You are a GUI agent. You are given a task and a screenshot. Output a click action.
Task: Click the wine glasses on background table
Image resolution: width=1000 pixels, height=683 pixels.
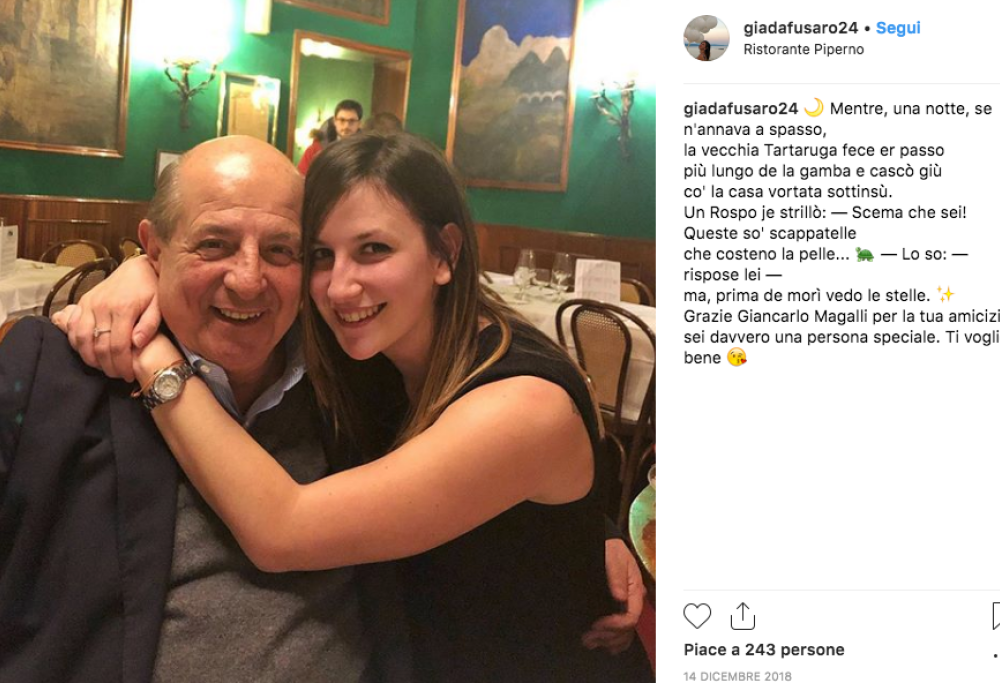click(542, 272)
